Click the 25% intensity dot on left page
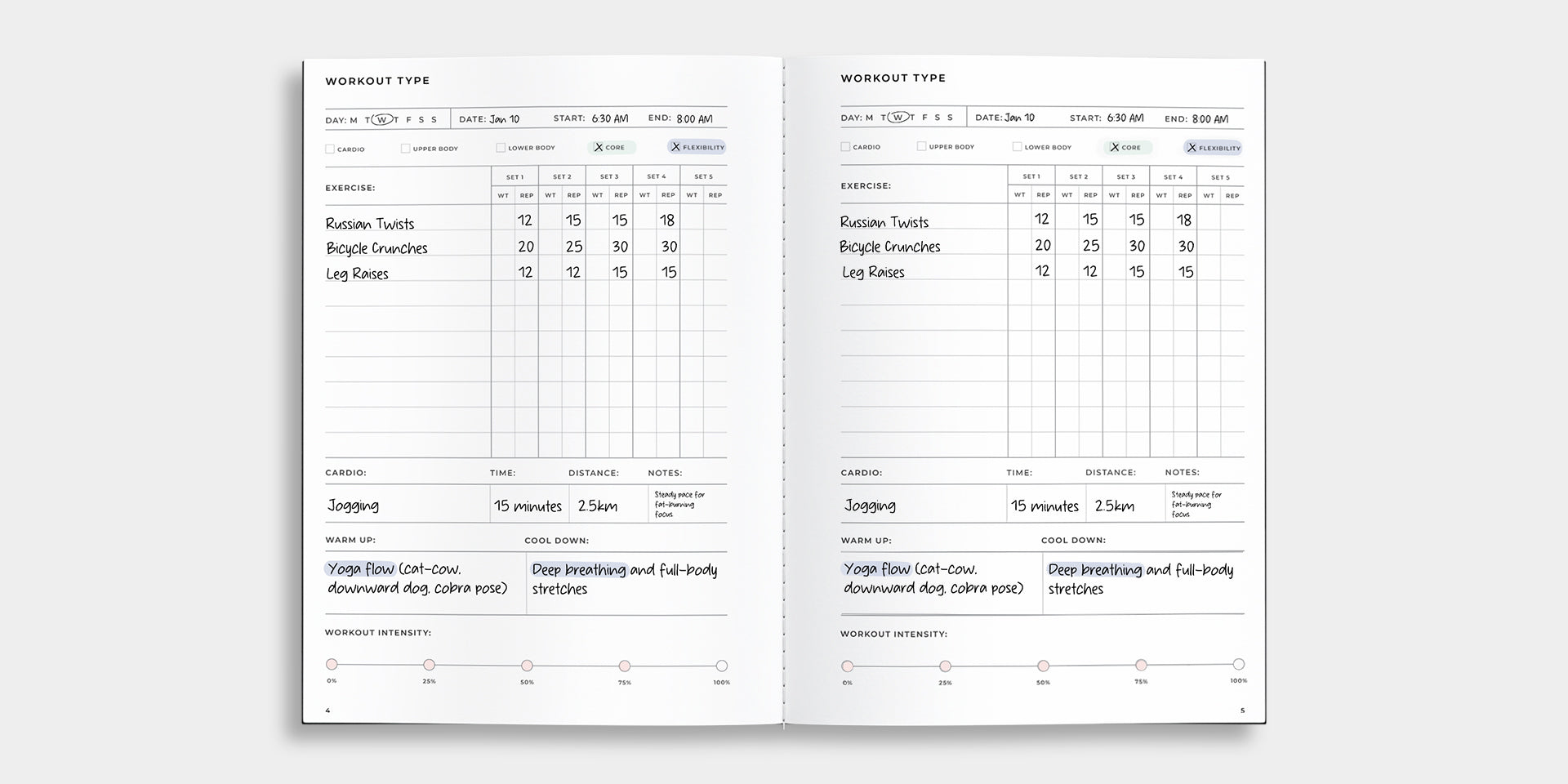This screenshot has width=1568, height=784. click(429, 665)
